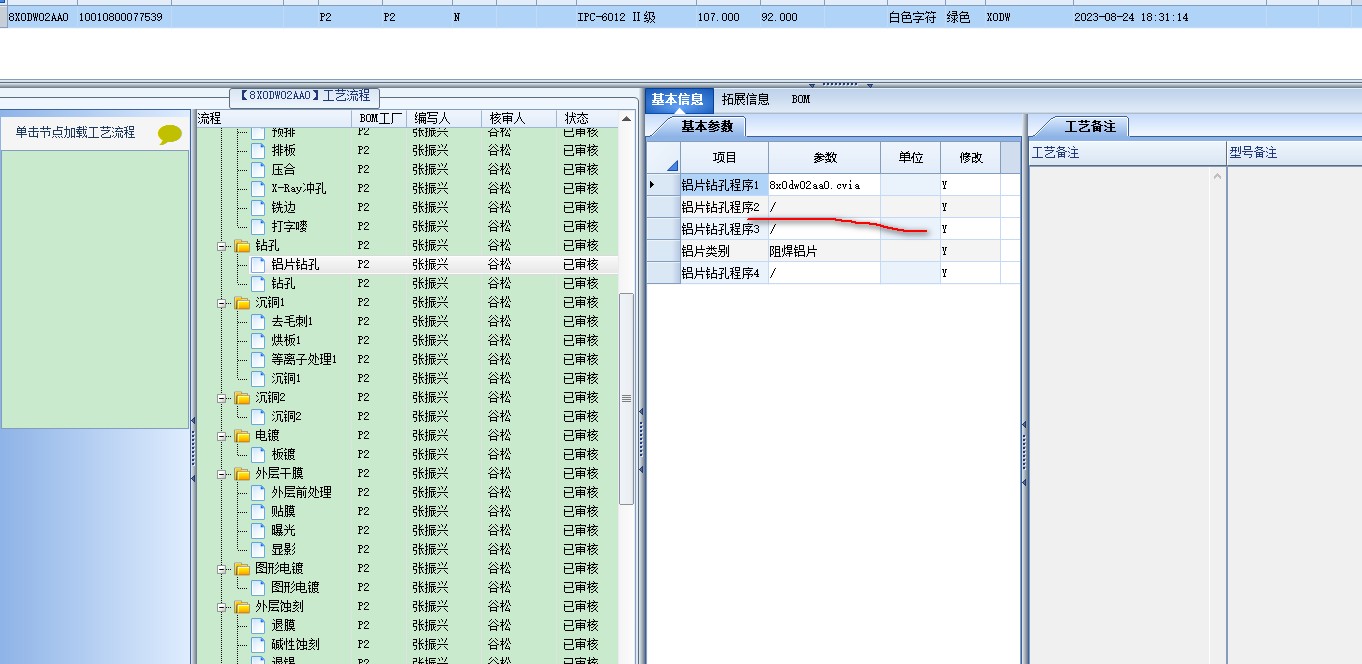Viewport: 1362px width, 664px height.
Task: Click the yellow folder icon of 图形电镀
Action: (x=242, y=568)
